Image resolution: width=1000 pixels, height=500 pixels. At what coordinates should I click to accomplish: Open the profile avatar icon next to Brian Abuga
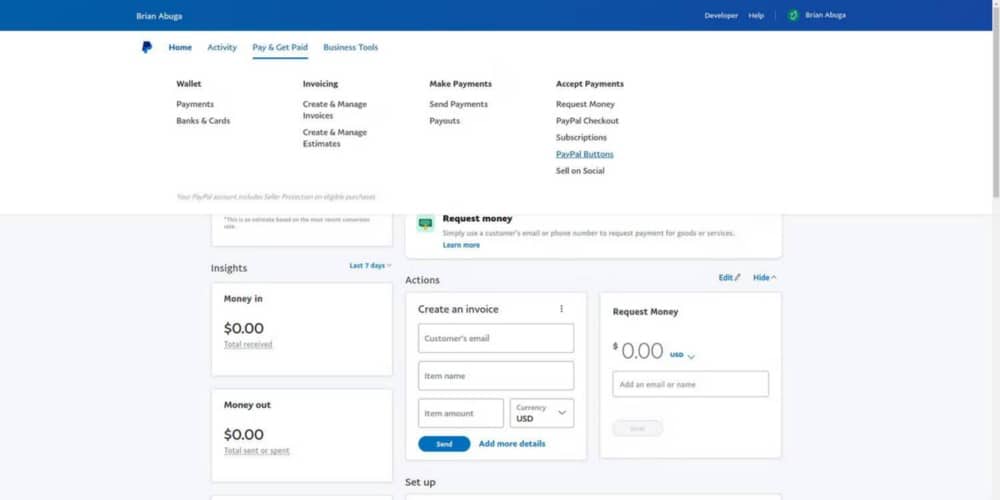(793, 15)
